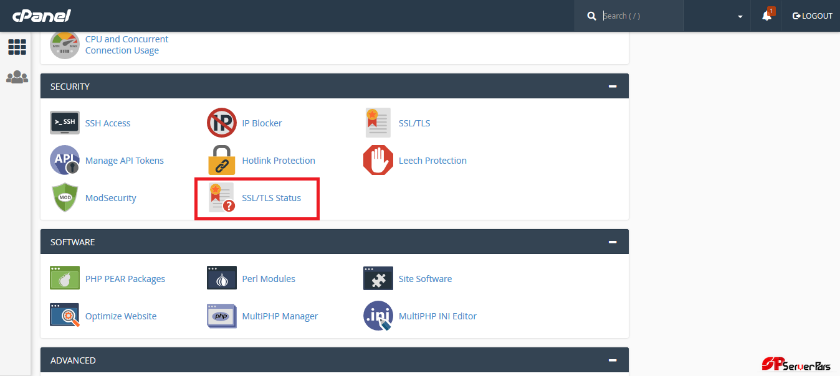
Task: Open the MultiPHP INI Editor link
Action: point(438,317)
